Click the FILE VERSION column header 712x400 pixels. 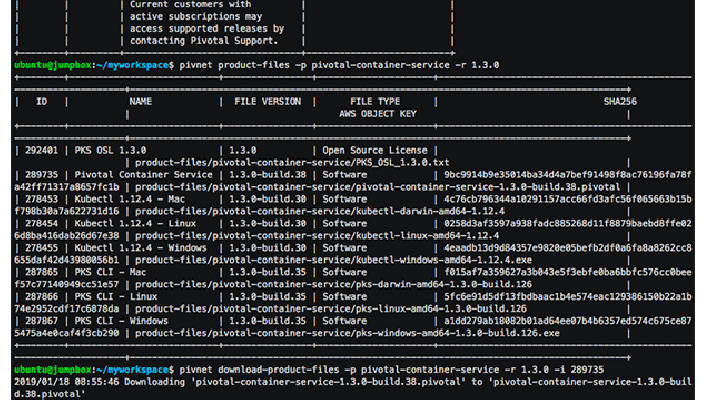pos(267,102)
